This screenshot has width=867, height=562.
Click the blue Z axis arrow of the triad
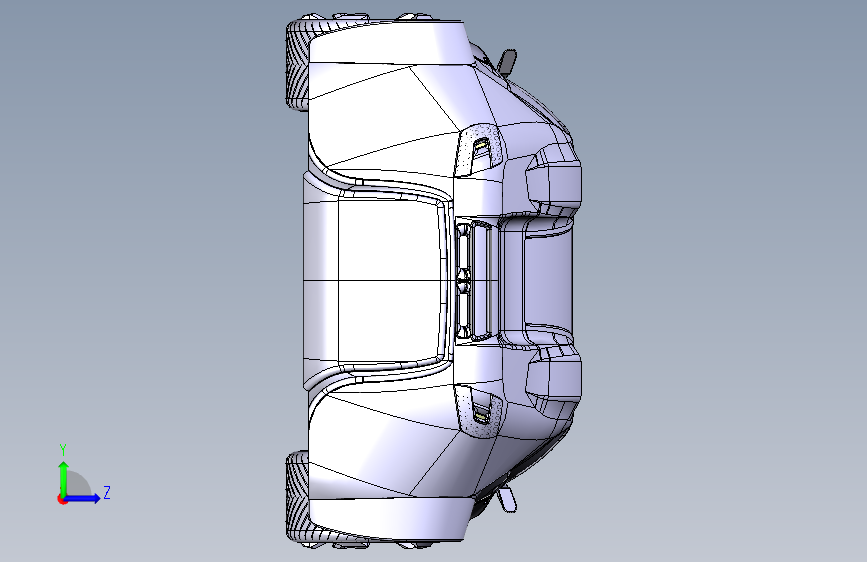click(83, 498)
